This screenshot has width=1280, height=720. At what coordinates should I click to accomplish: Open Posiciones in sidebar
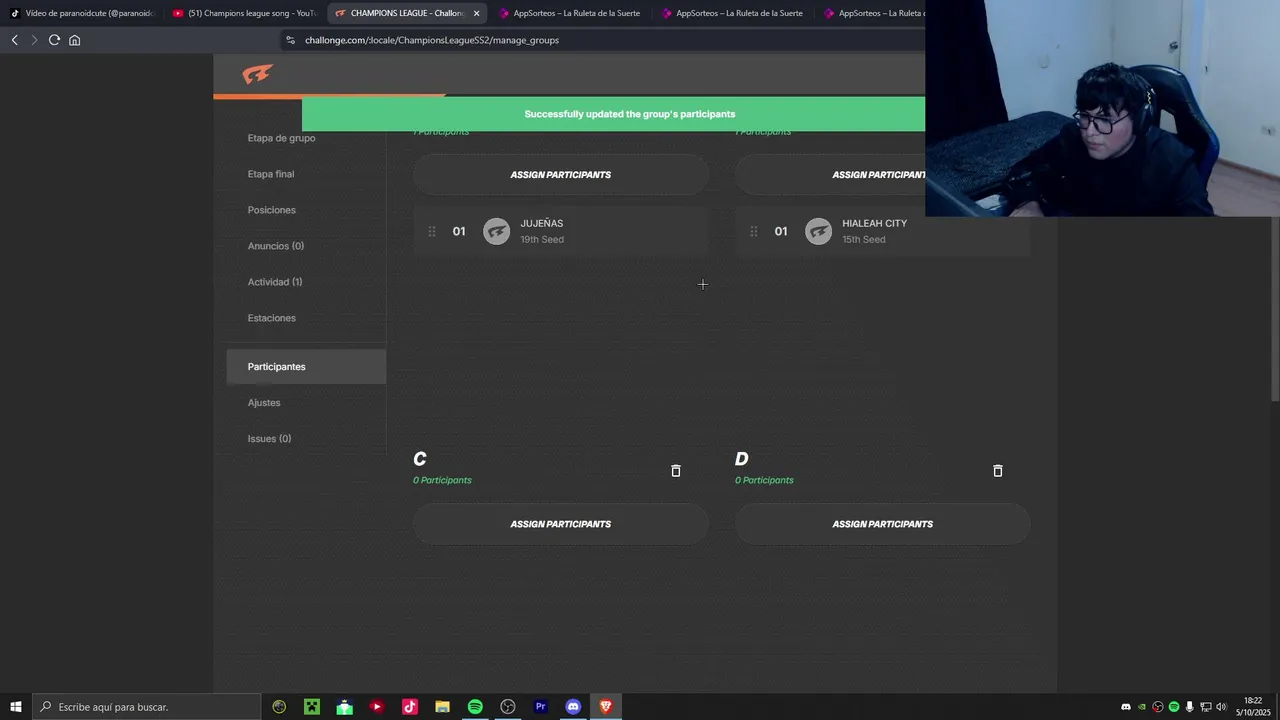pyautogui.click(x=272, y=210)
